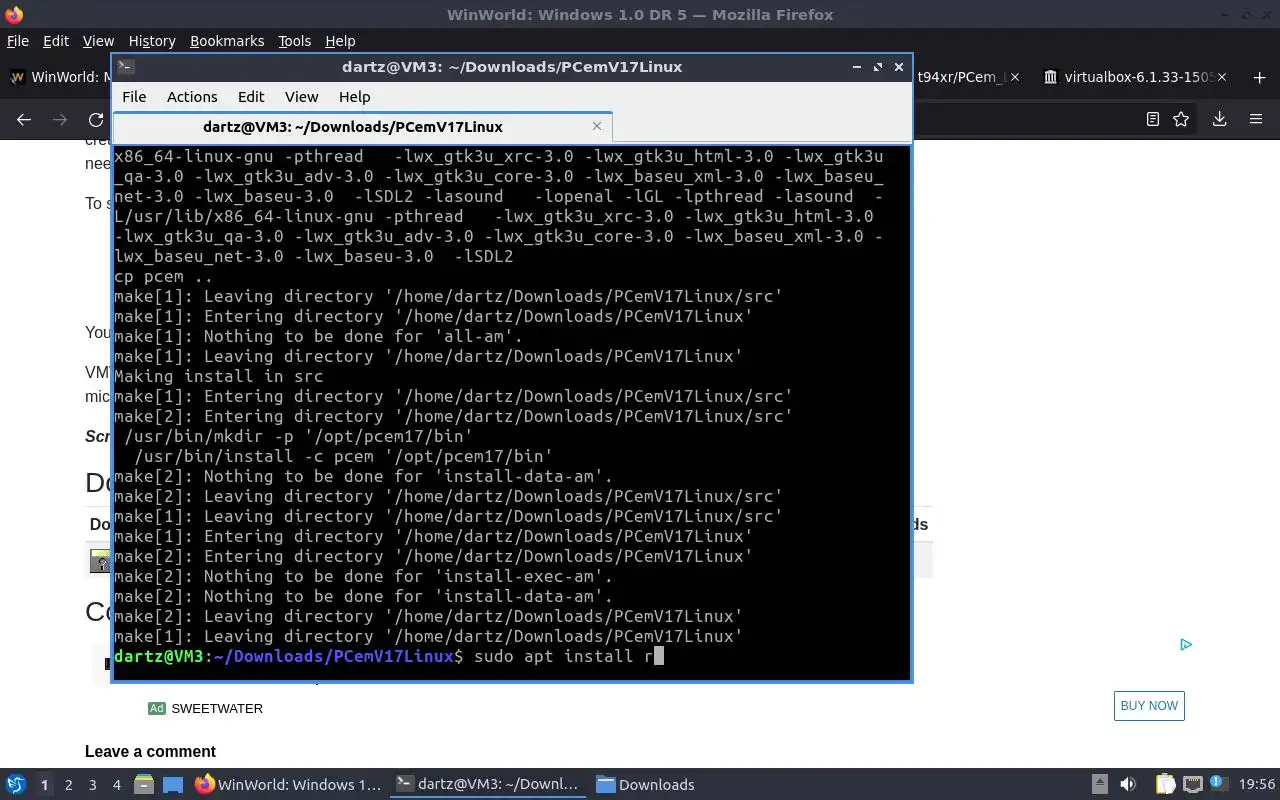This screenshot has width=1280, height=800.
Task: Open clipboard manager tray icon
Action: pyautogui.click(x=1165, y=784)
